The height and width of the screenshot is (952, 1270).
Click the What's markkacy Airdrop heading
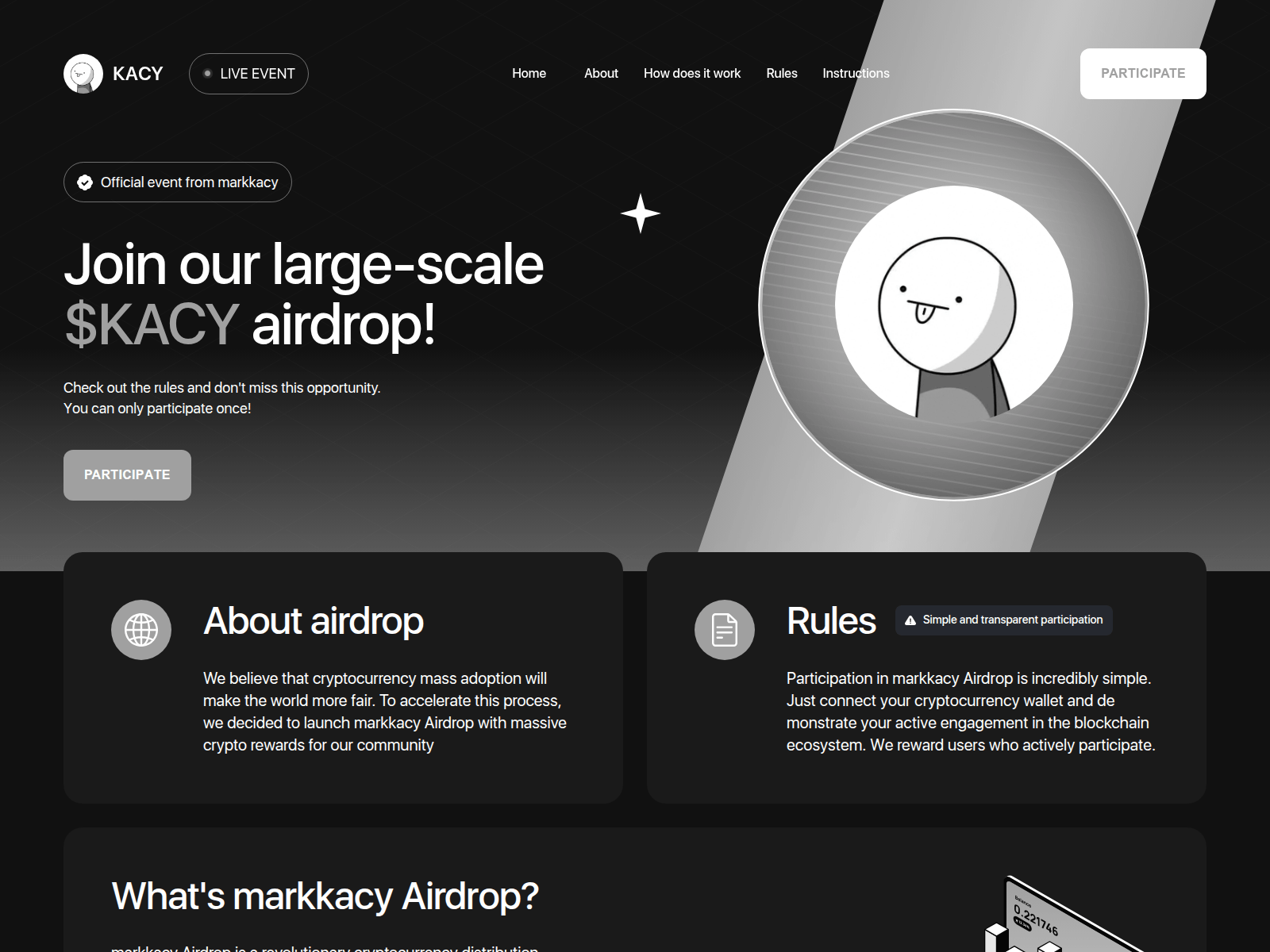tap(325, 897)
